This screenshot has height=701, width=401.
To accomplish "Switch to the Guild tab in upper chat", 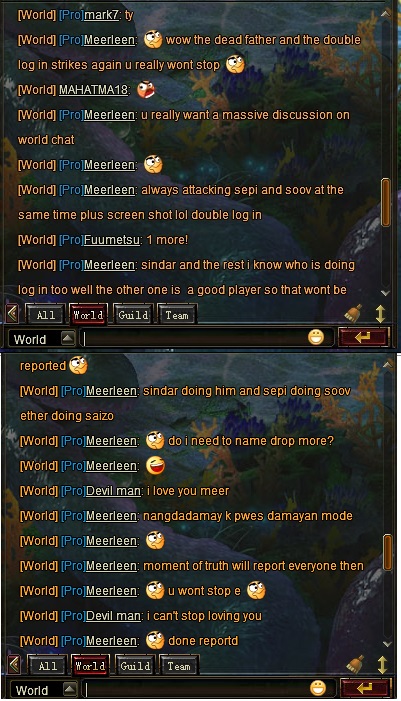I will (x=133, y=315).
